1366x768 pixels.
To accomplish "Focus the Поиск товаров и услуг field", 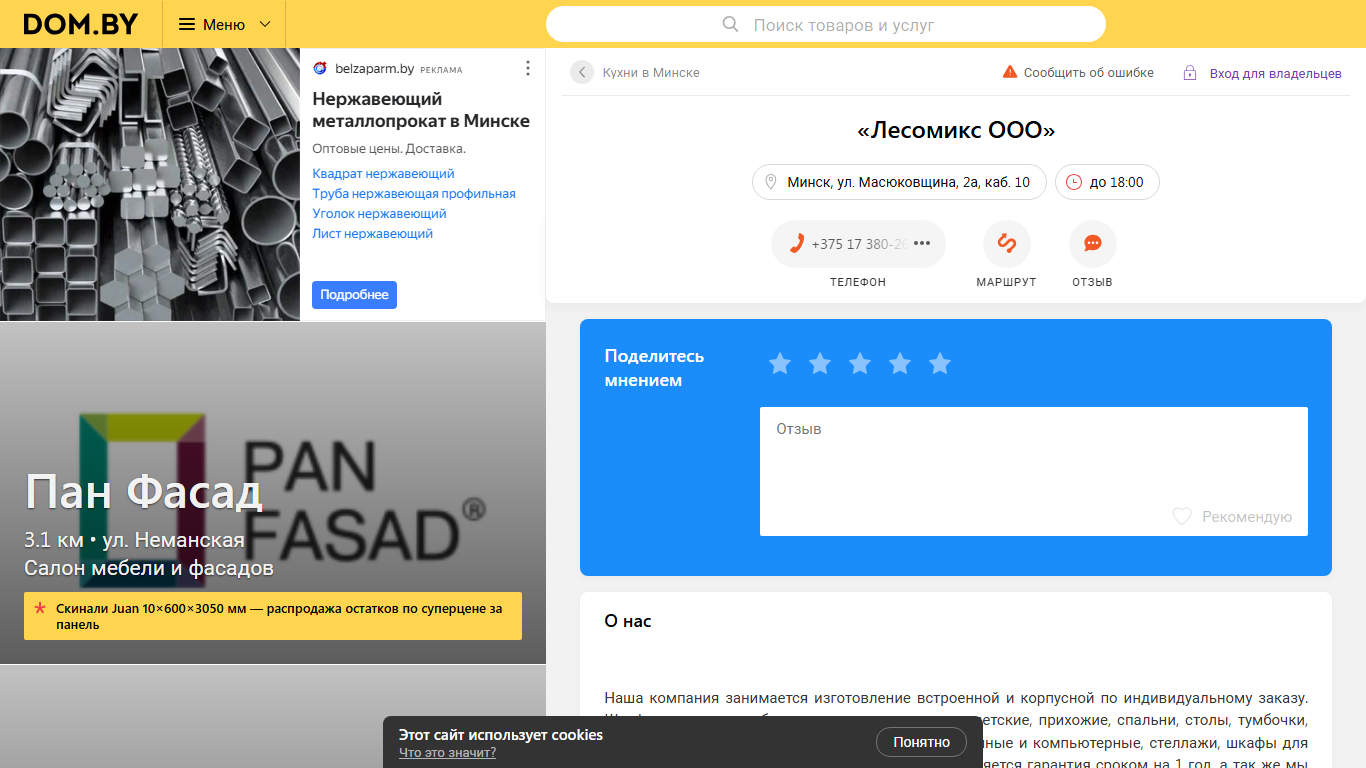I will point(826,24).
